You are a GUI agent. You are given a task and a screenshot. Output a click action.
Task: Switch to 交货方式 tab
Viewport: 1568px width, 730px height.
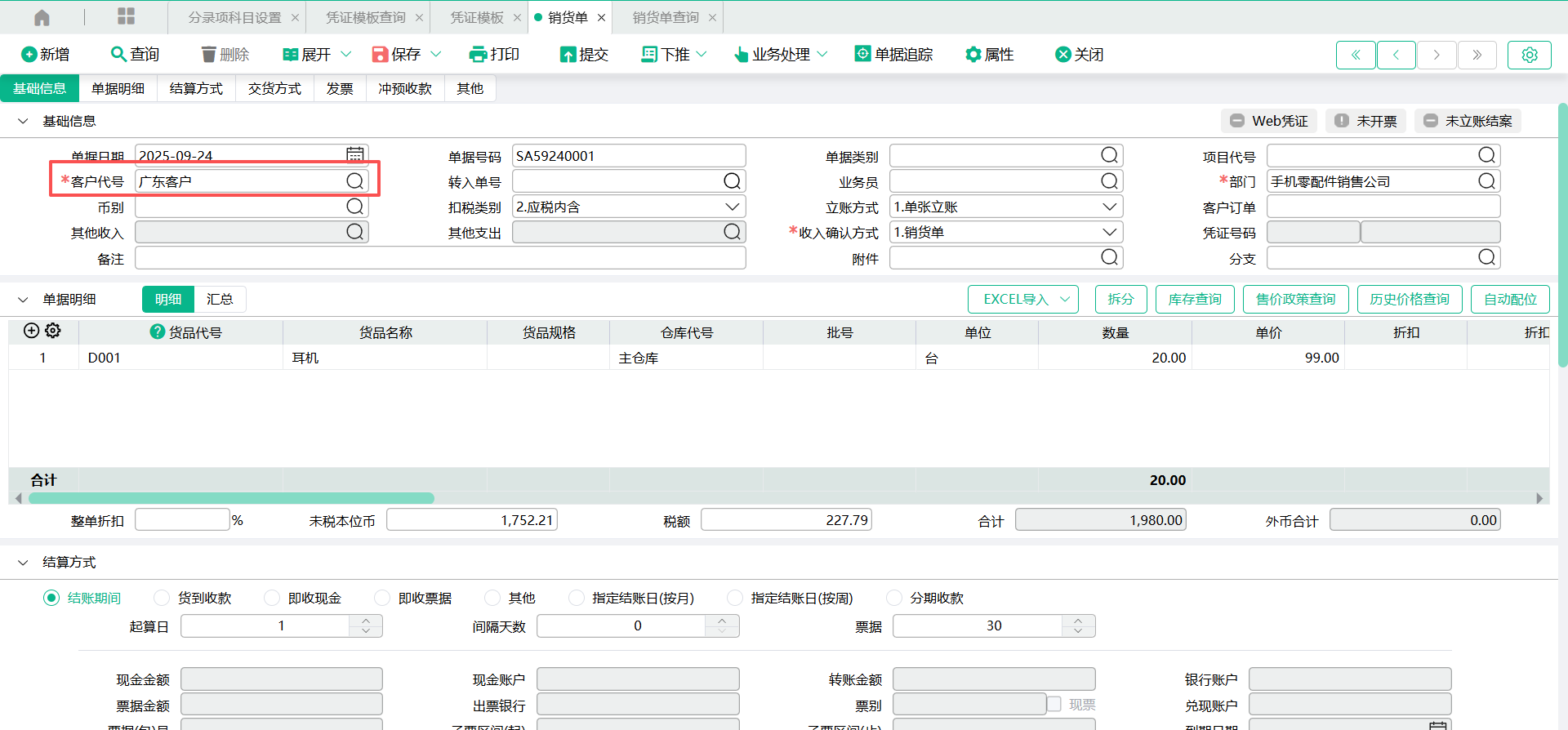[x=274, y=88]
